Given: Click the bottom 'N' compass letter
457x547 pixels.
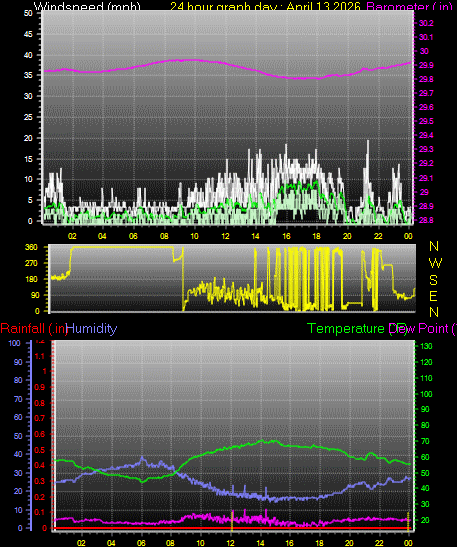Looking at the screenshot, I should click(x=434, y=312).
